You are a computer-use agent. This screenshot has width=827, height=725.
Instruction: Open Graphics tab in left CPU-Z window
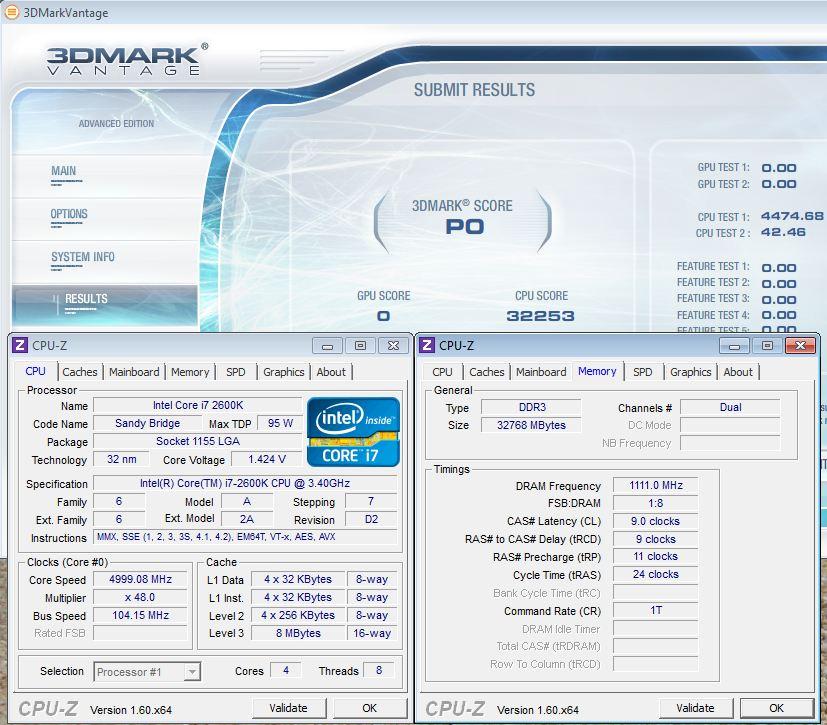[x=284, y=372]
